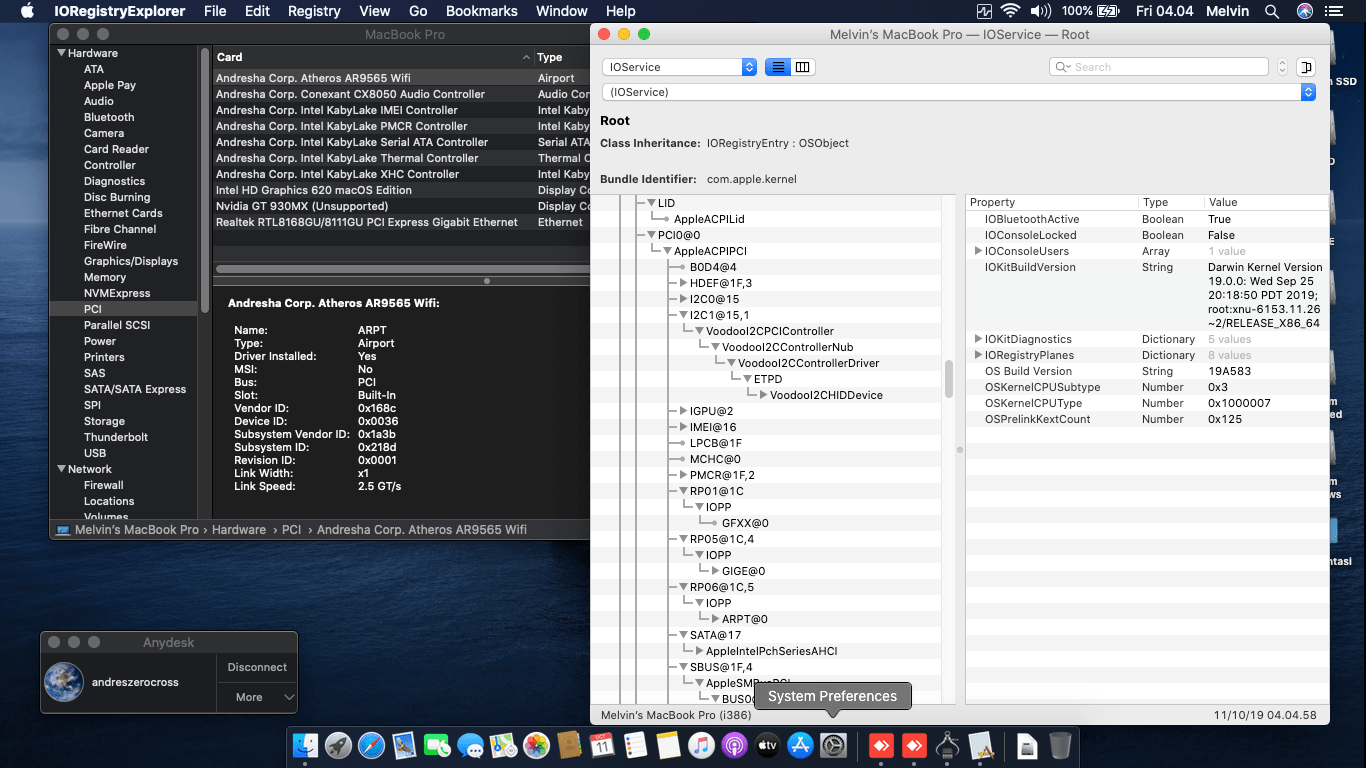Open Photos from the Dock
The width and height of the screenshot is (1366, 768).
click(536, 745)
